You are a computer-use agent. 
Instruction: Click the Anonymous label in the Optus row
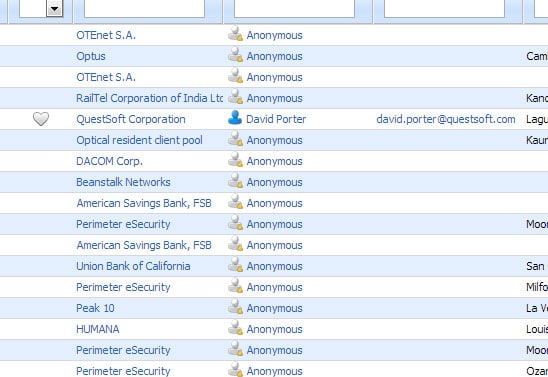point(275,56)
